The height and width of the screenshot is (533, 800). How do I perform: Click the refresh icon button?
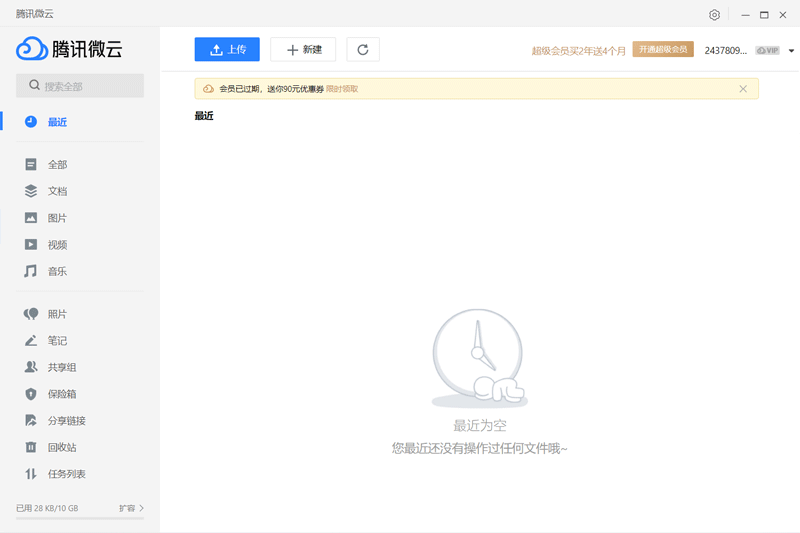click(362, 50)
